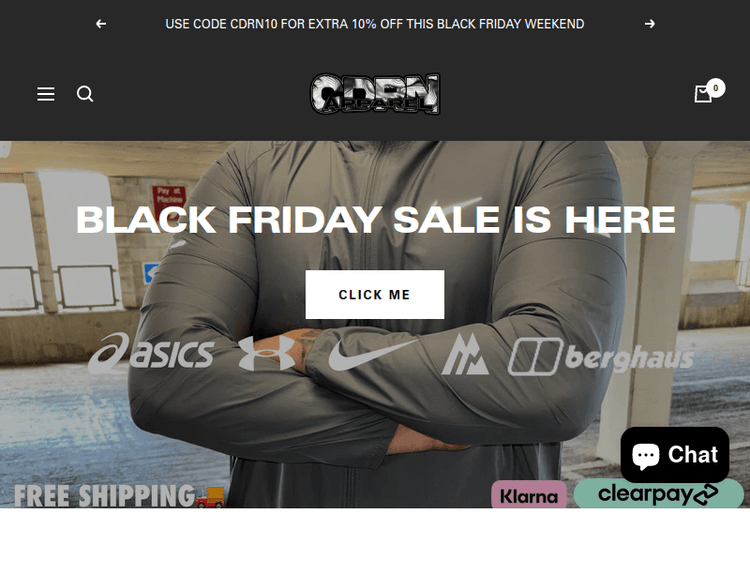
Task: Open the search magnifier icon
Action: coord(85,94)
